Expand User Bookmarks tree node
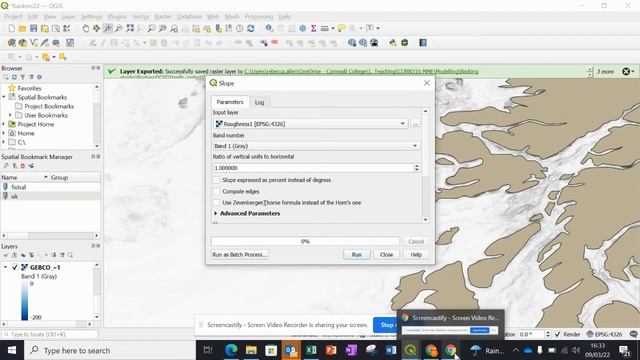Image resolution: width=640 pixels, height=360 pixels. point(11,115)
